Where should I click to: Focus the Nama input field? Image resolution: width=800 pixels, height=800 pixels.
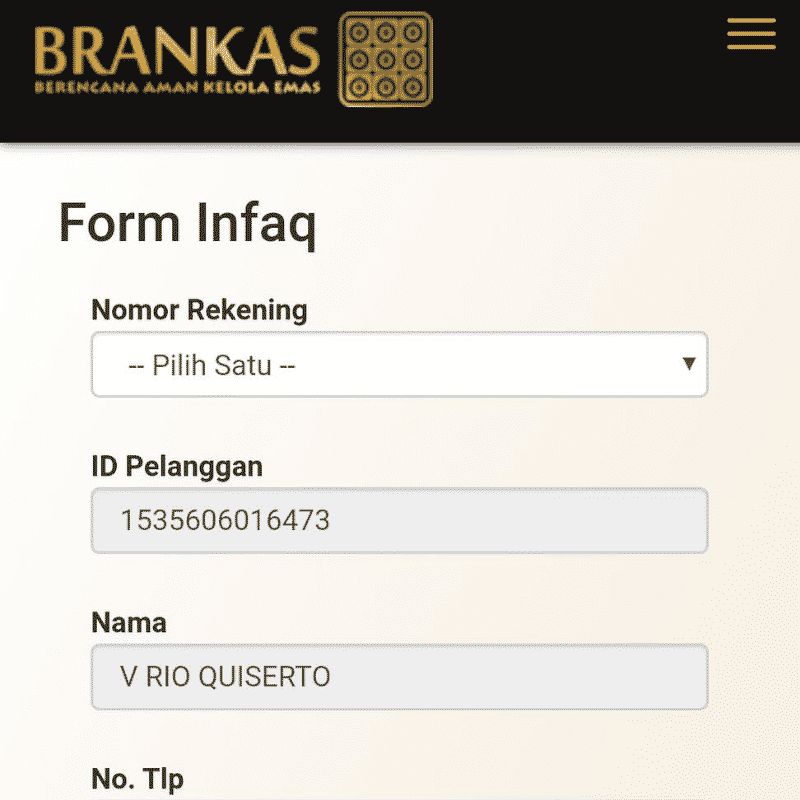[x=400, y=677]
